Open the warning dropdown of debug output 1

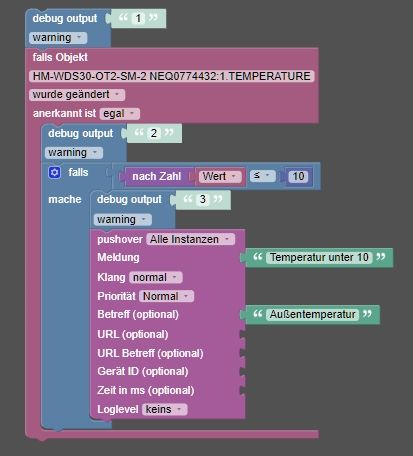[x=58, y=38]
